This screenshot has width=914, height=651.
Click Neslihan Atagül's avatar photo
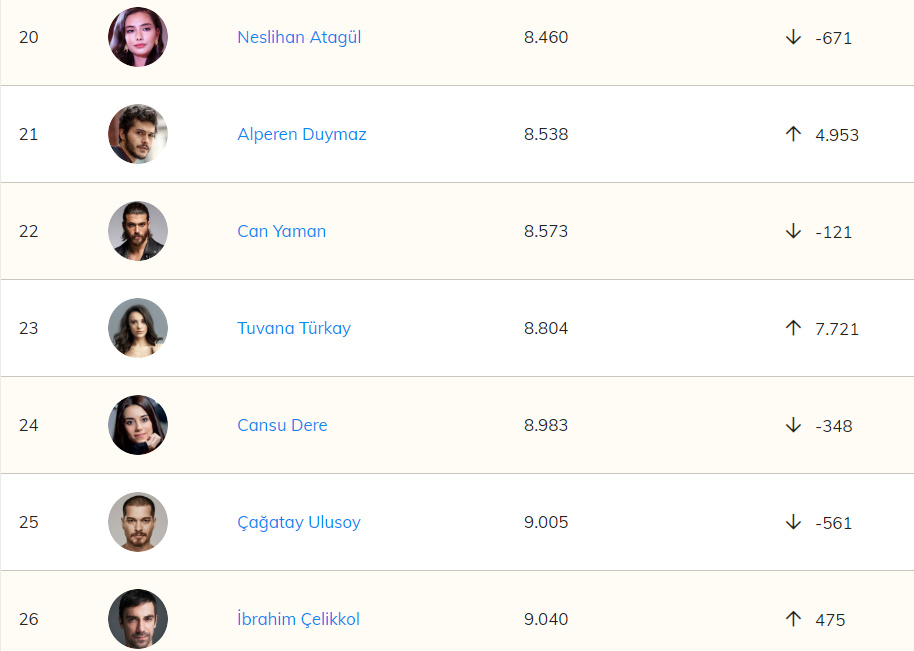(138, 37)
